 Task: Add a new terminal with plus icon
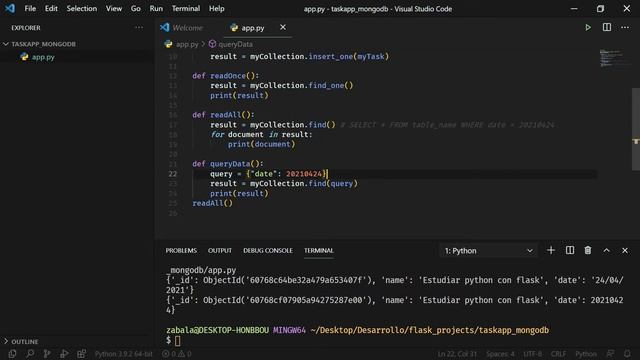tap(551, 250)
